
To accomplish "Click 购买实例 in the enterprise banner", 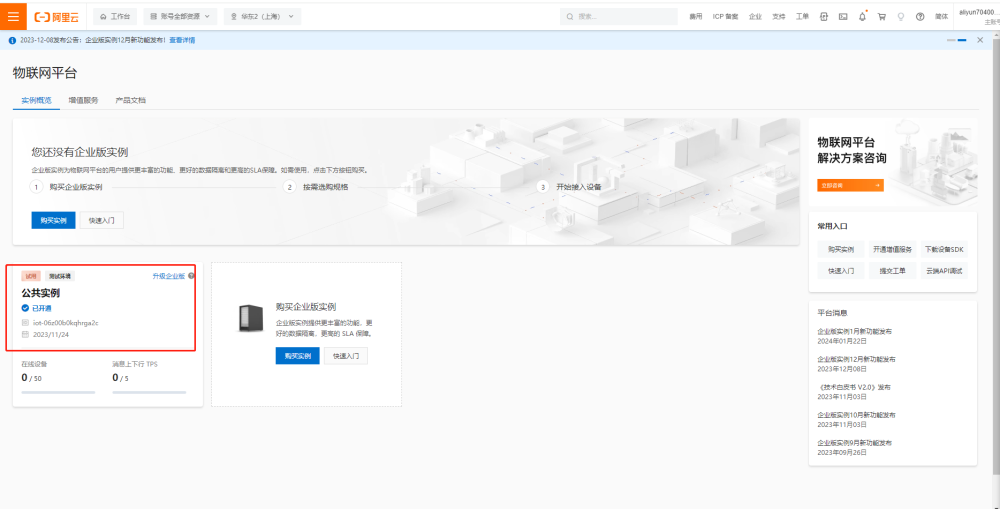I will point(54,220).
